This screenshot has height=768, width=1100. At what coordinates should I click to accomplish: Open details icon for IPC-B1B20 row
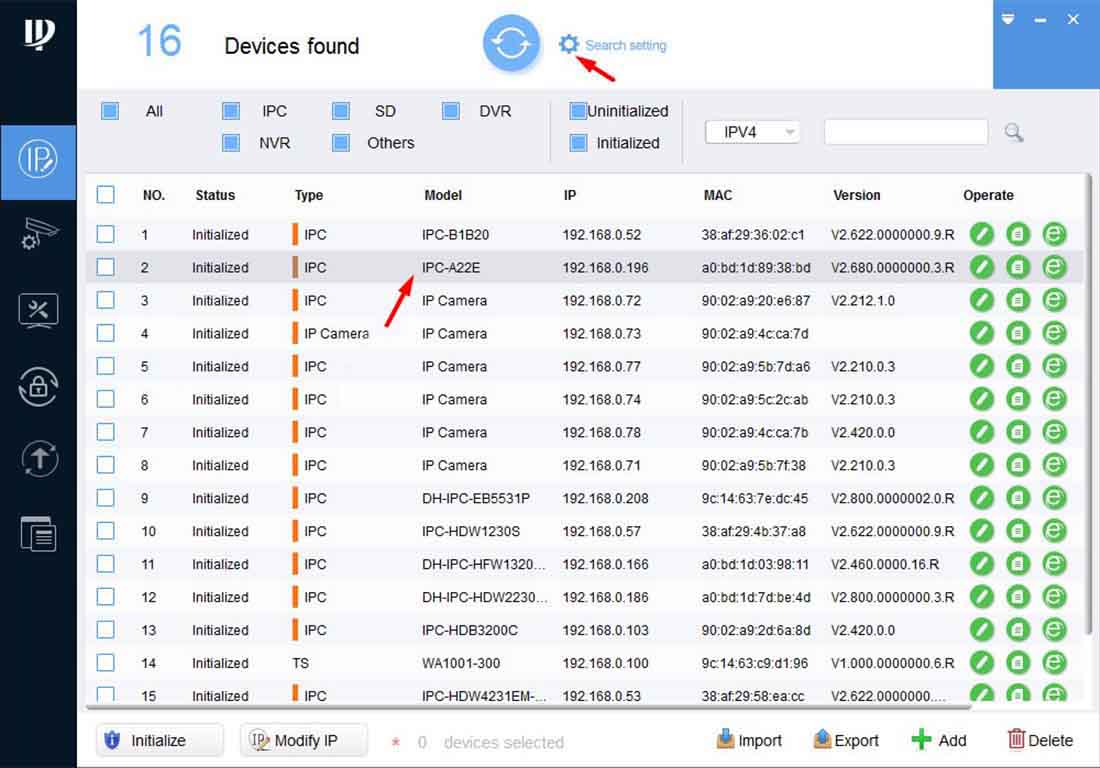[1018, 234]
